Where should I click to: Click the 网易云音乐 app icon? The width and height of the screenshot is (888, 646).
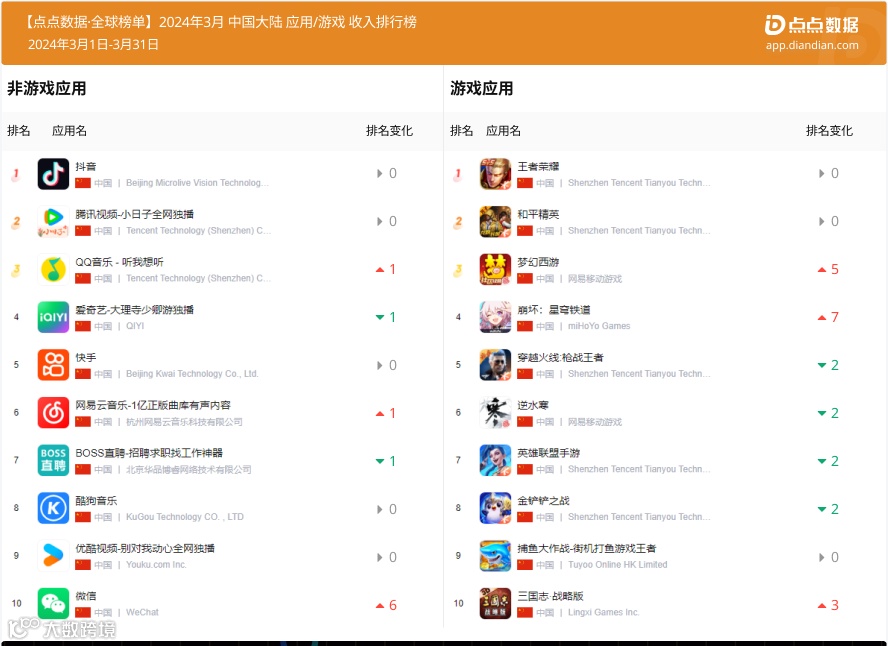coord(53,413)
